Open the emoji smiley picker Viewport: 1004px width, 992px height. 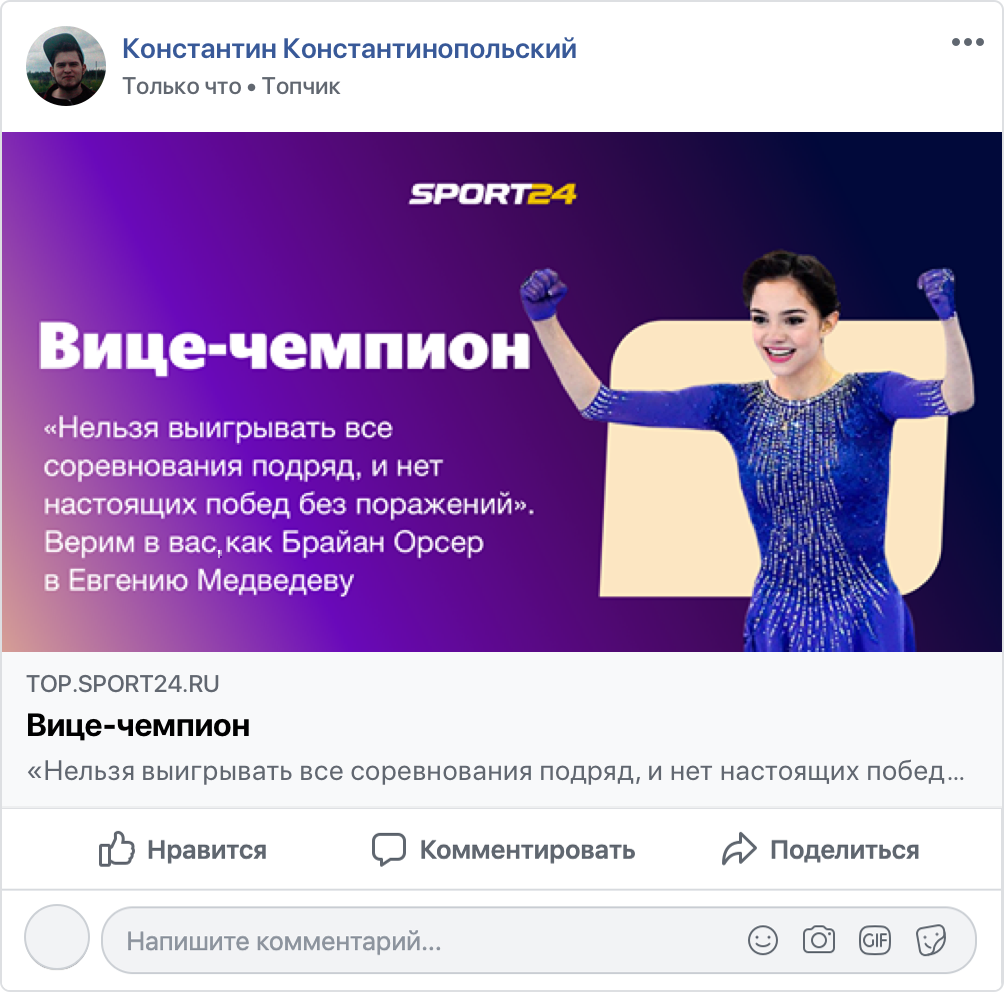(x=763, y=940)
